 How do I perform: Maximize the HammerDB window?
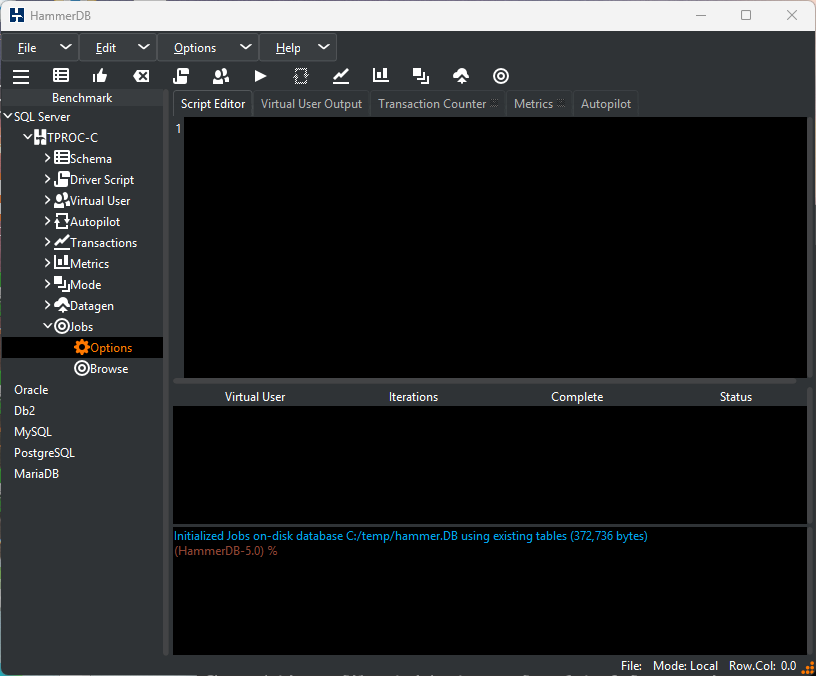746,15
